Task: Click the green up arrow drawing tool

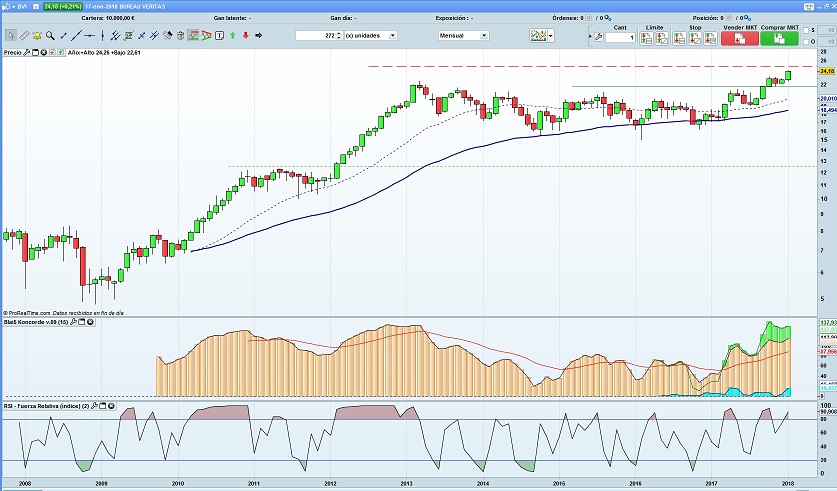Action: [x=232, y=35]
